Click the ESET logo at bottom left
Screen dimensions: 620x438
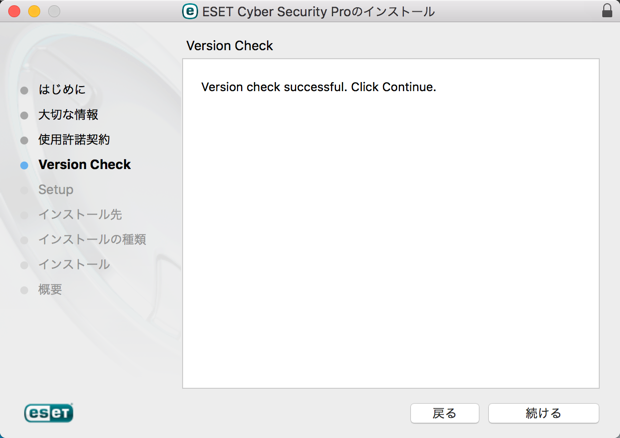tap(49, 413)
